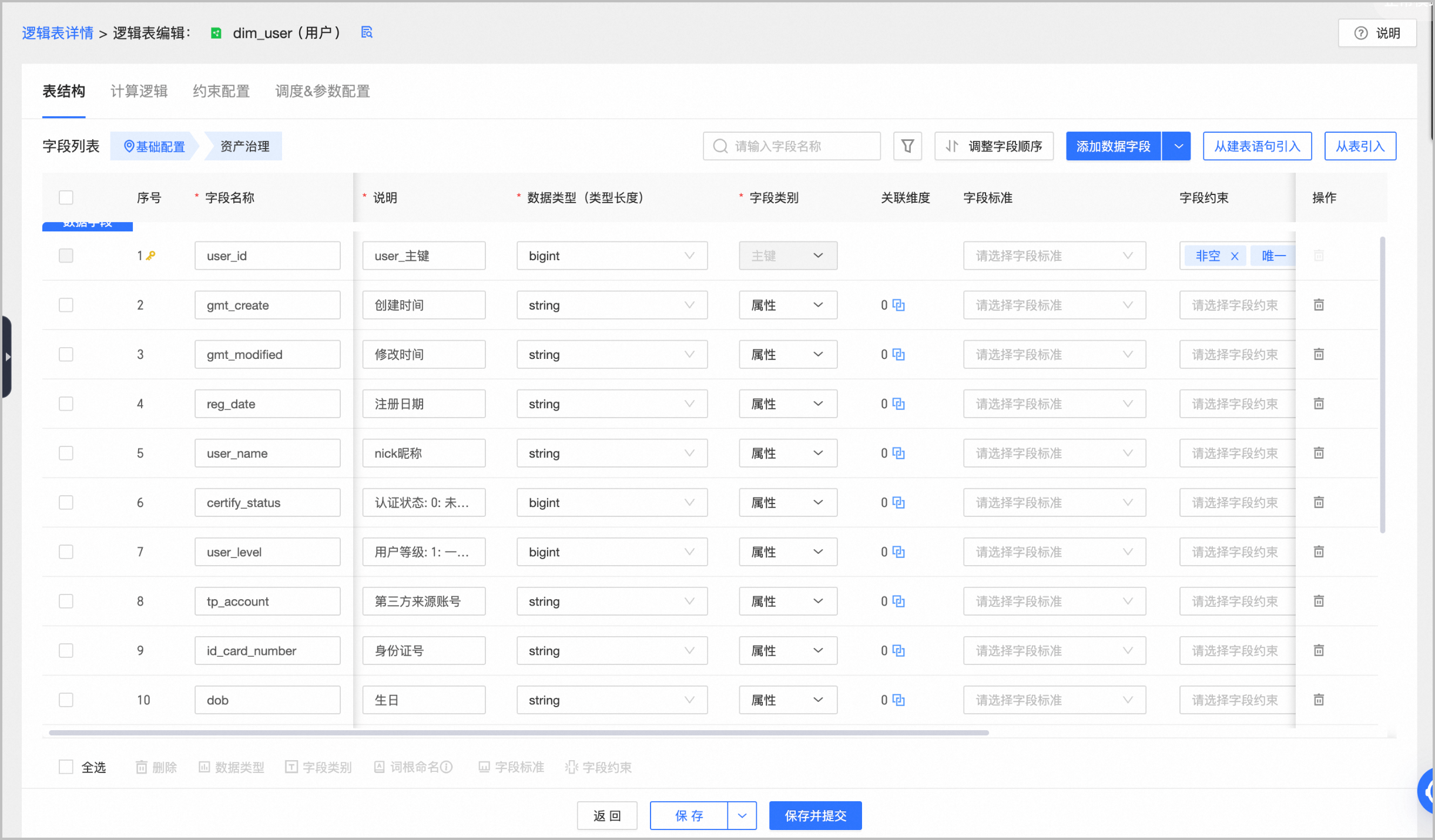Check the user_name row checkbox
This screenshot has height=840, width=1435.
(66, 453)
